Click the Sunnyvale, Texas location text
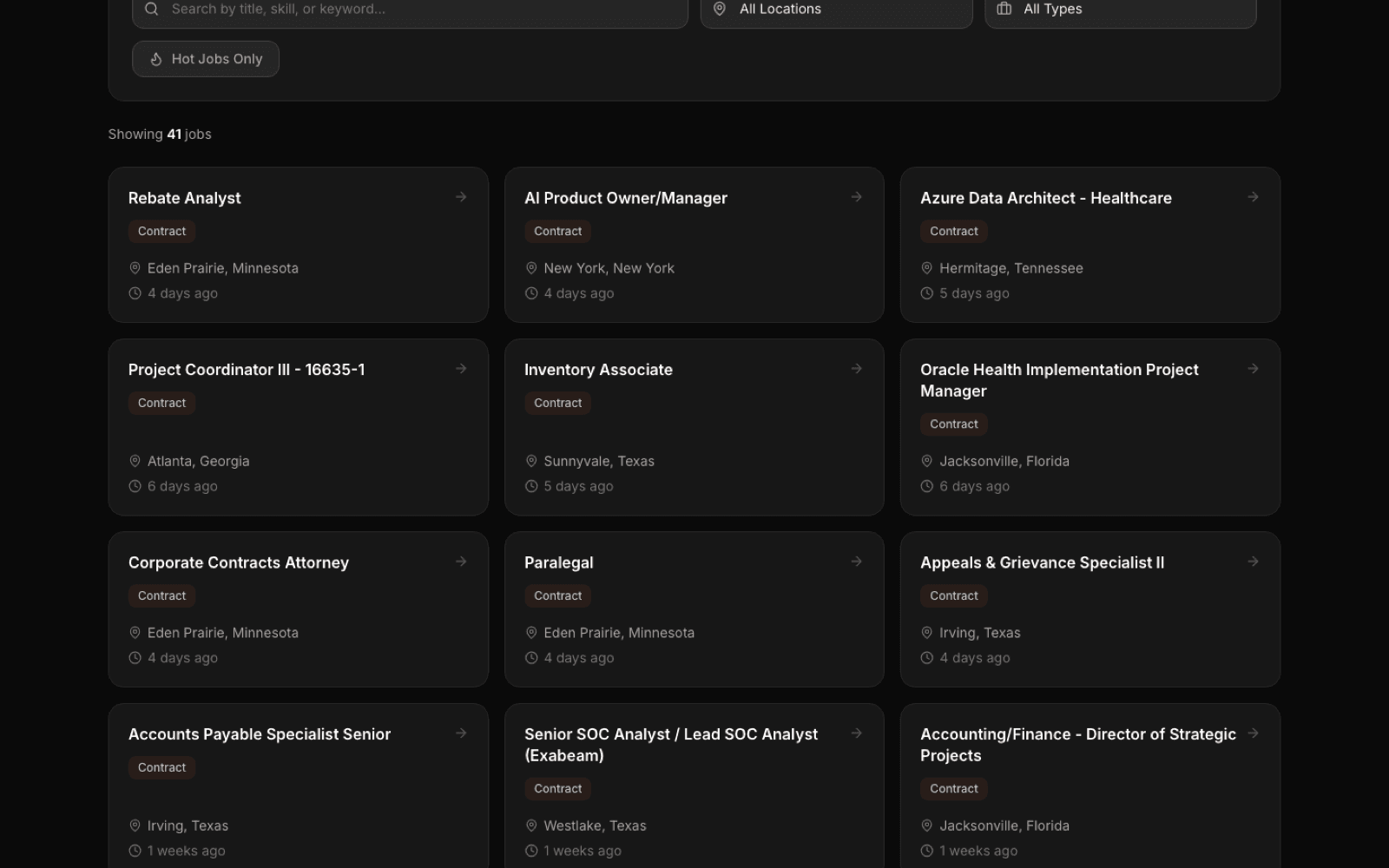1389x868 pixels. pos(599,461)
